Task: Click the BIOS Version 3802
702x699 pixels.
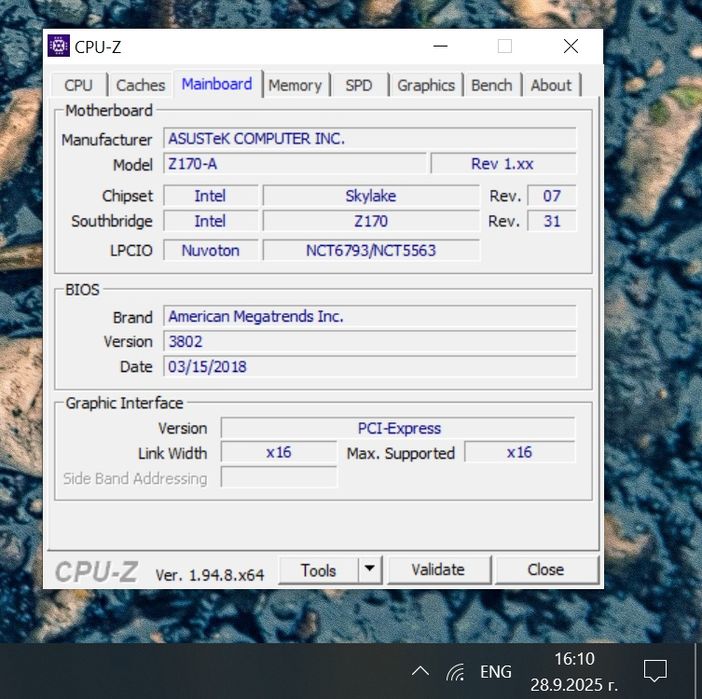Action: pyautogui.click(x=370, y=341)
